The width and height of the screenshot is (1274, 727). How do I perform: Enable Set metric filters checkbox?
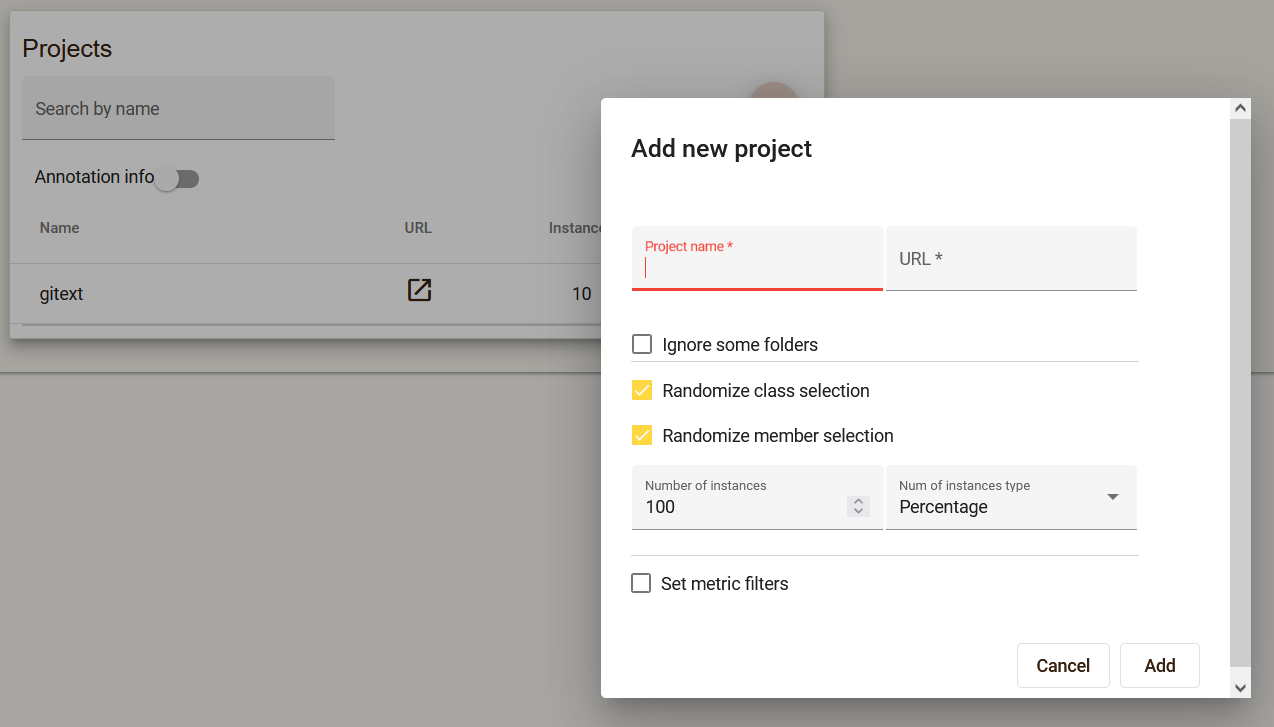point(641,583)
